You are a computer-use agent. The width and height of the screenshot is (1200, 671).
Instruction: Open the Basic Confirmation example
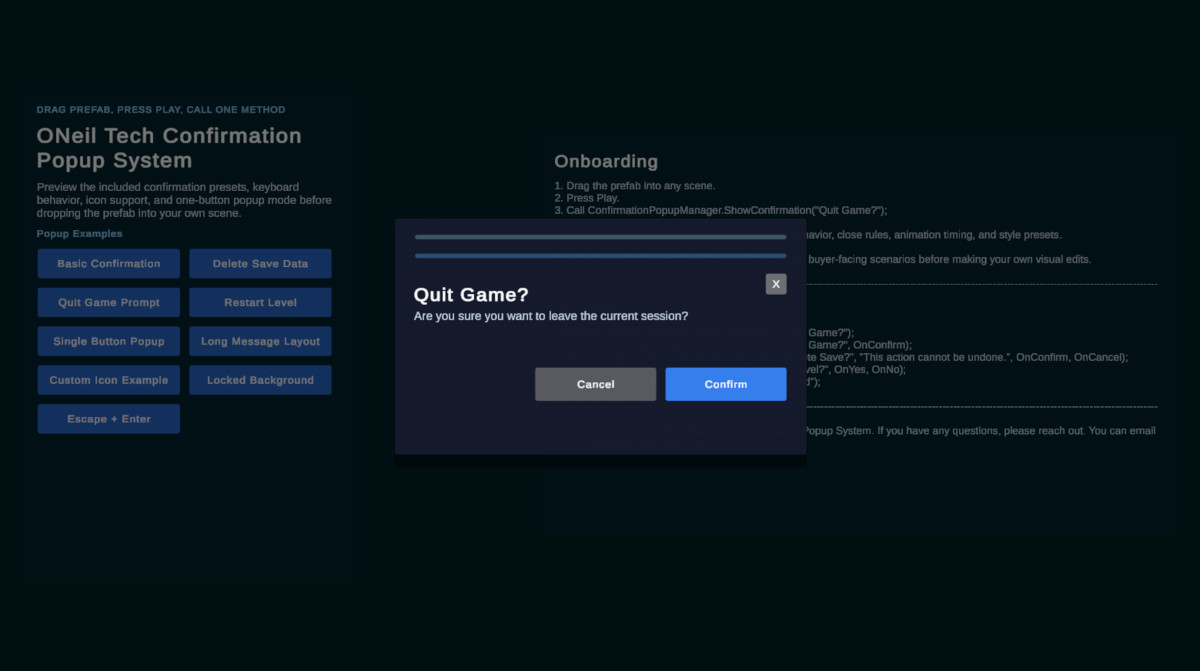coord(109,264)
